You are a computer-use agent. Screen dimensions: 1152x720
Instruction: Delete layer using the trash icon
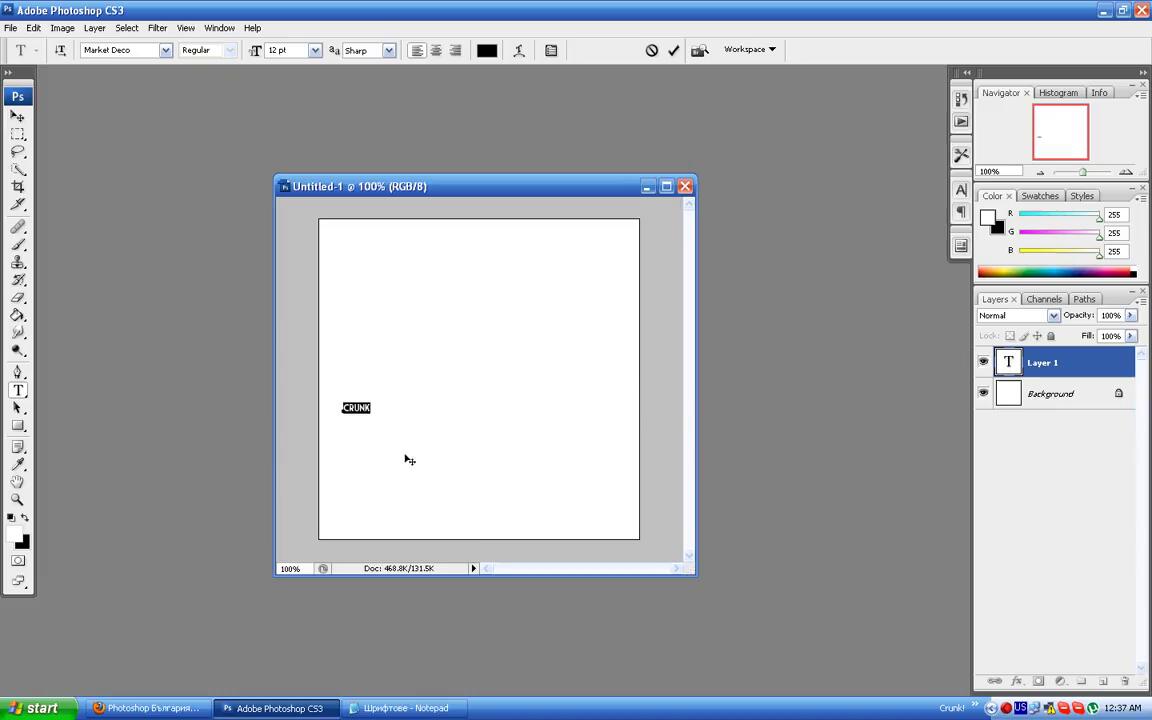[x=1124, y=681]
